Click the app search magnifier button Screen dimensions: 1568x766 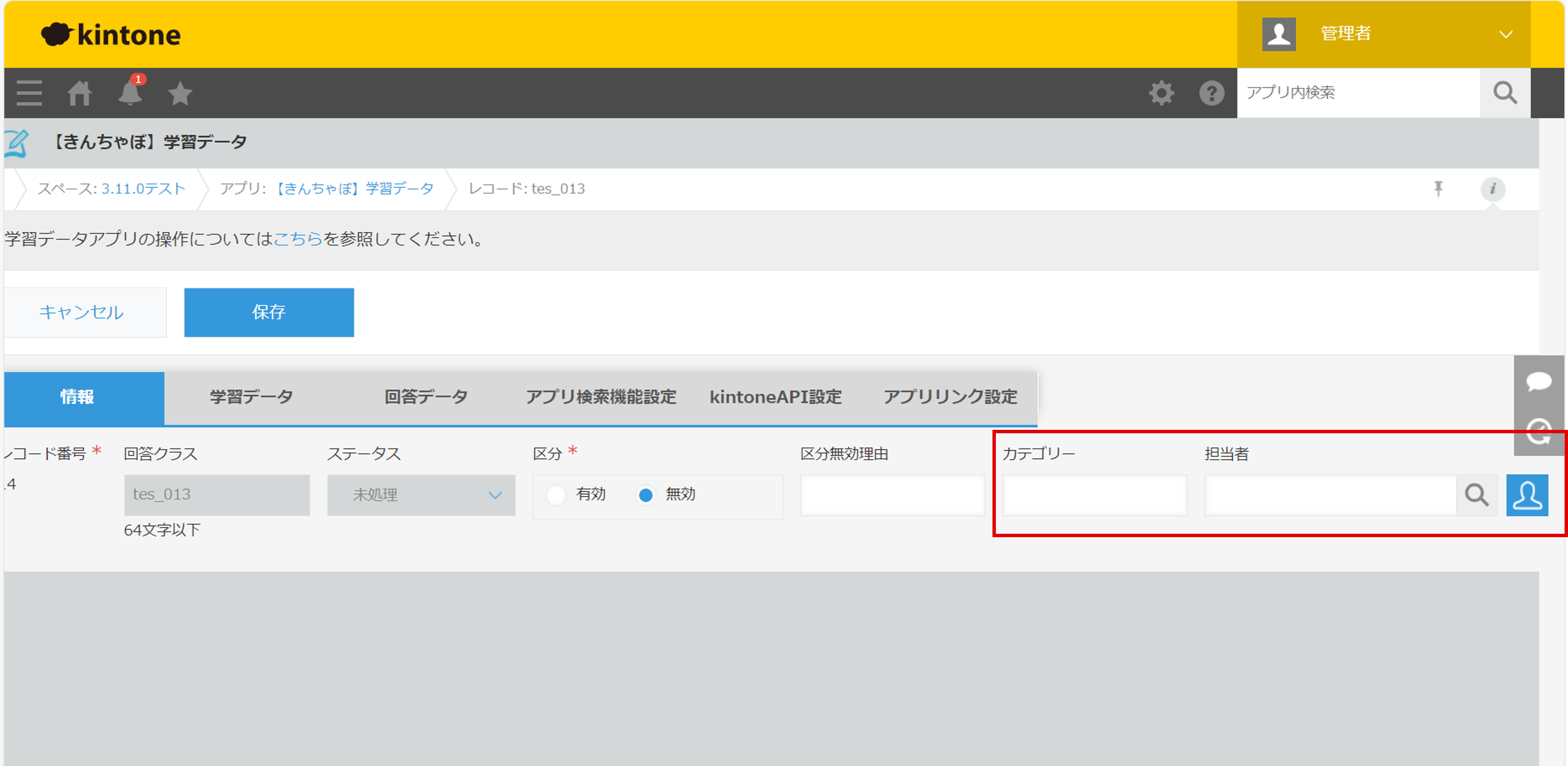(1505, 93)
